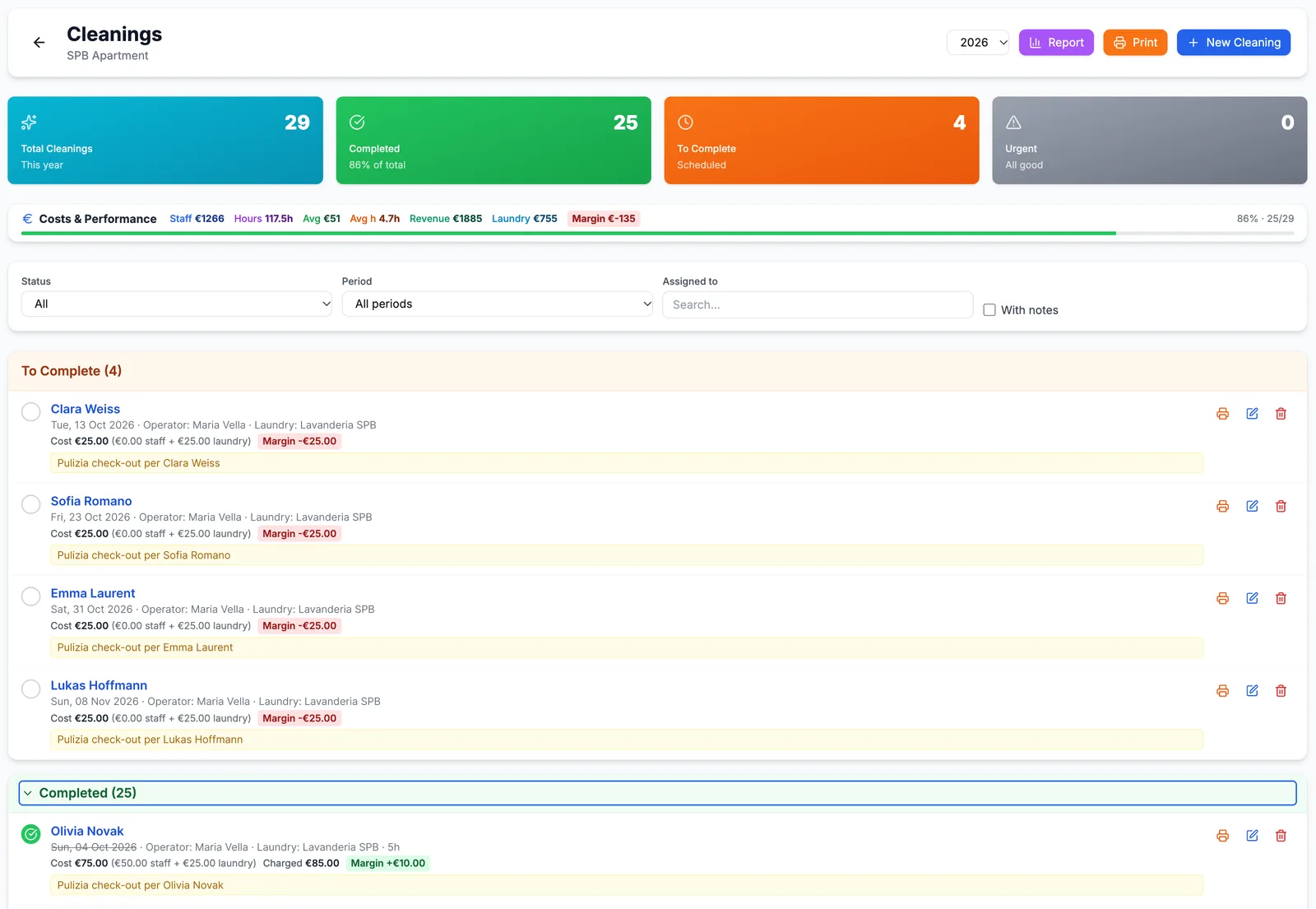Mark Lukas Hoffmann cleaning as completed

pos(30,689)
